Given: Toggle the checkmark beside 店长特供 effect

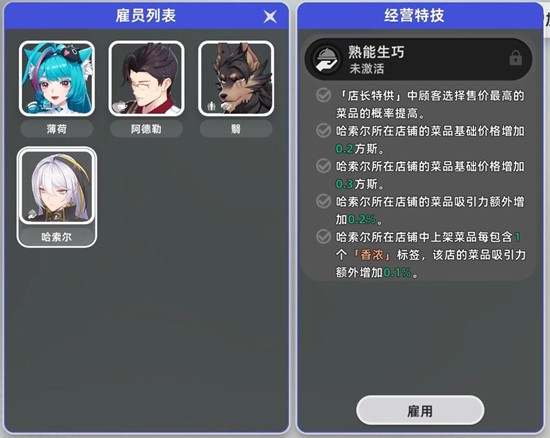Looking at the screenshot, I should coord(323,95).
